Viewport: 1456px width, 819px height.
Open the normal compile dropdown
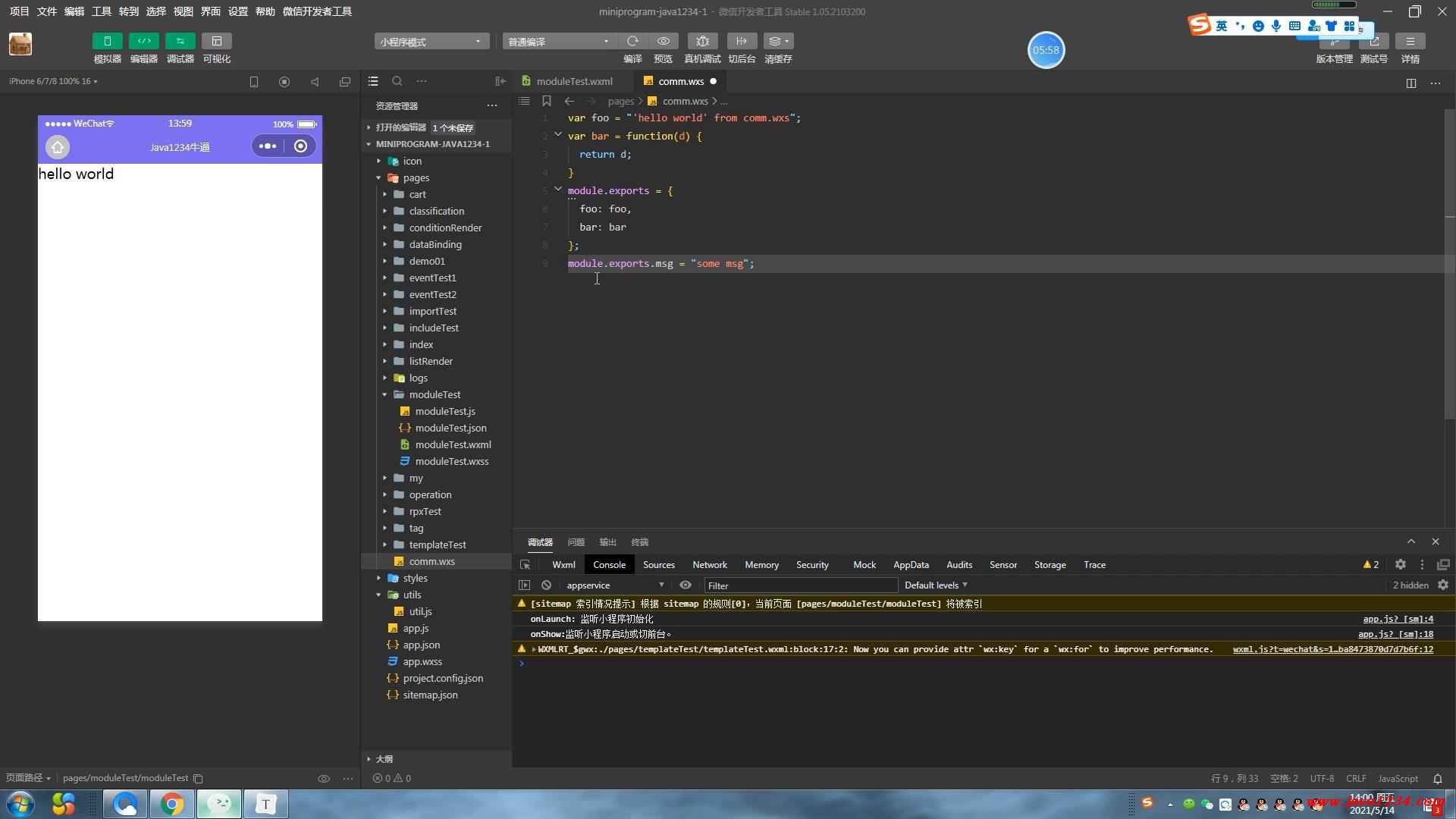559,41
